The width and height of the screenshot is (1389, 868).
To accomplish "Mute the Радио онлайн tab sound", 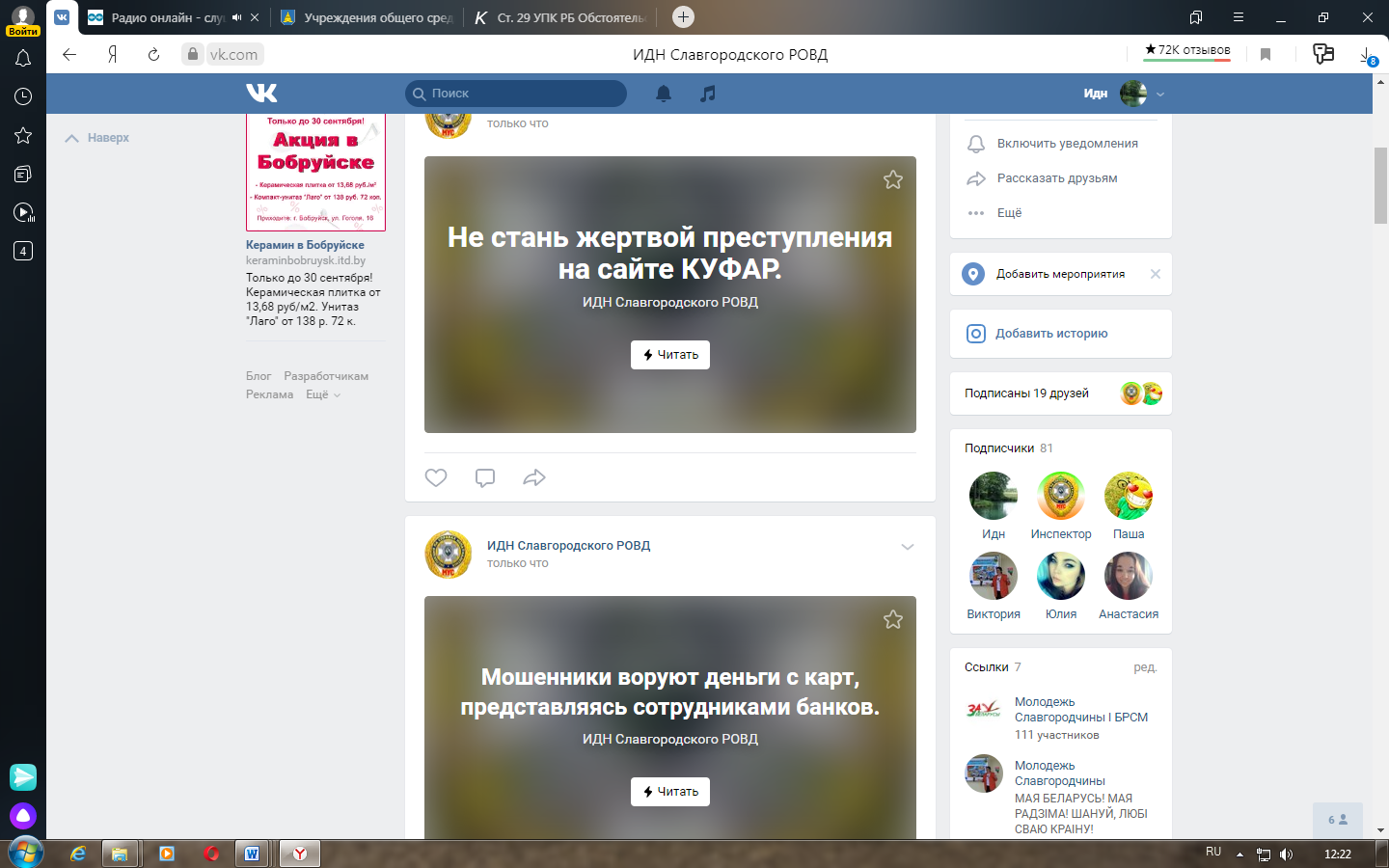I will pyautogui.click(x=236, y=17).
